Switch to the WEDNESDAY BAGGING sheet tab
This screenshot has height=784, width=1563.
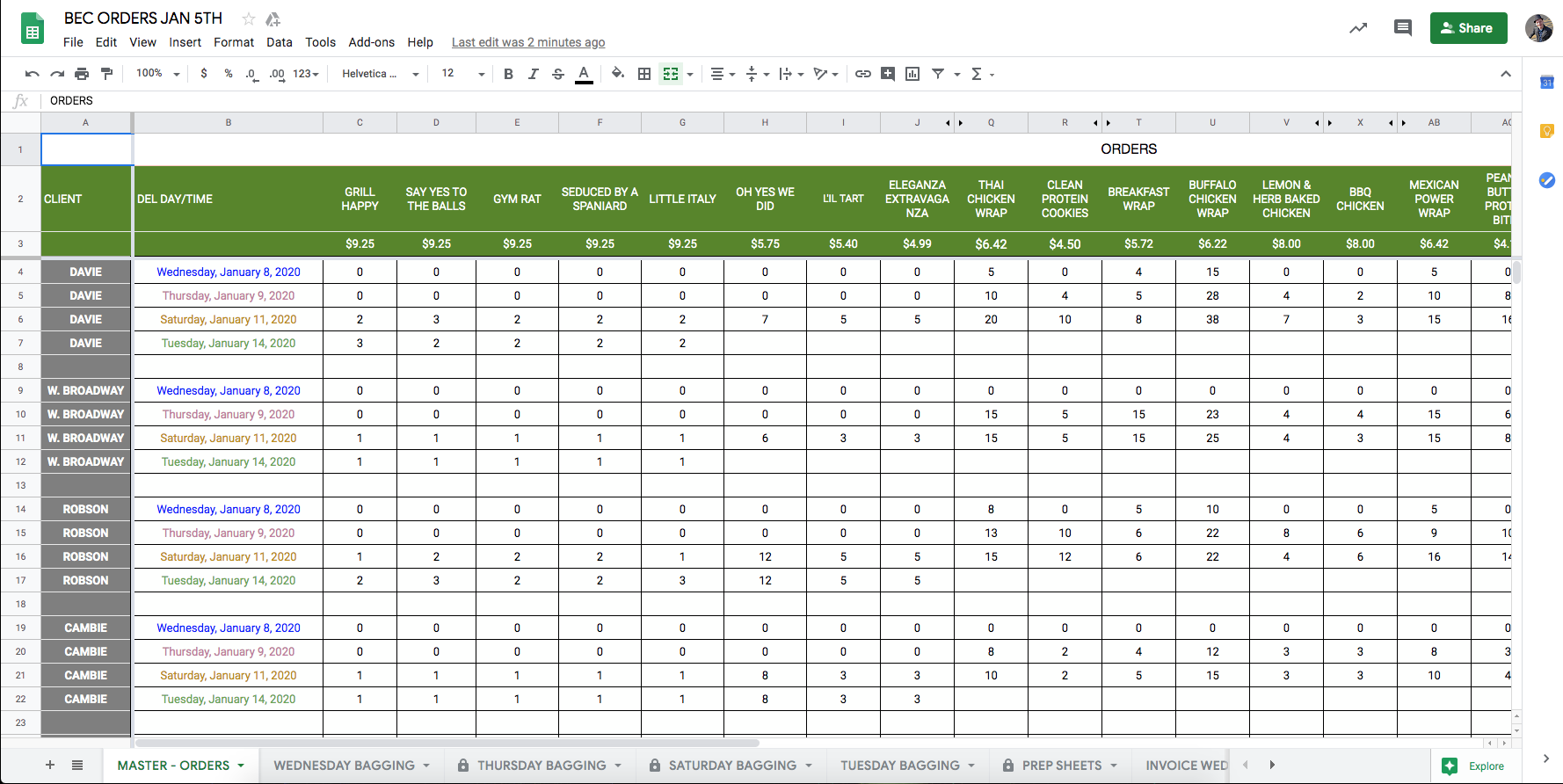(344, 766)
